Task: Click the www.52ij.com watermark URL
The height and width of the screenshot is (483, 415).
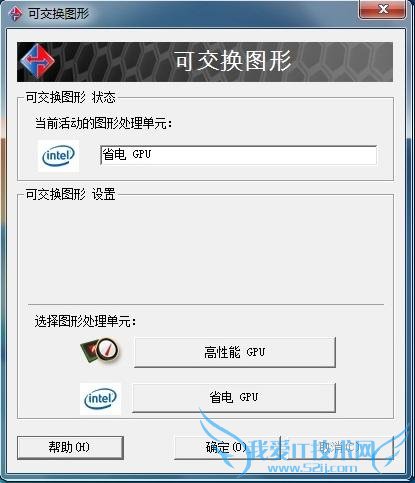Action: click(x=312, y=467)
